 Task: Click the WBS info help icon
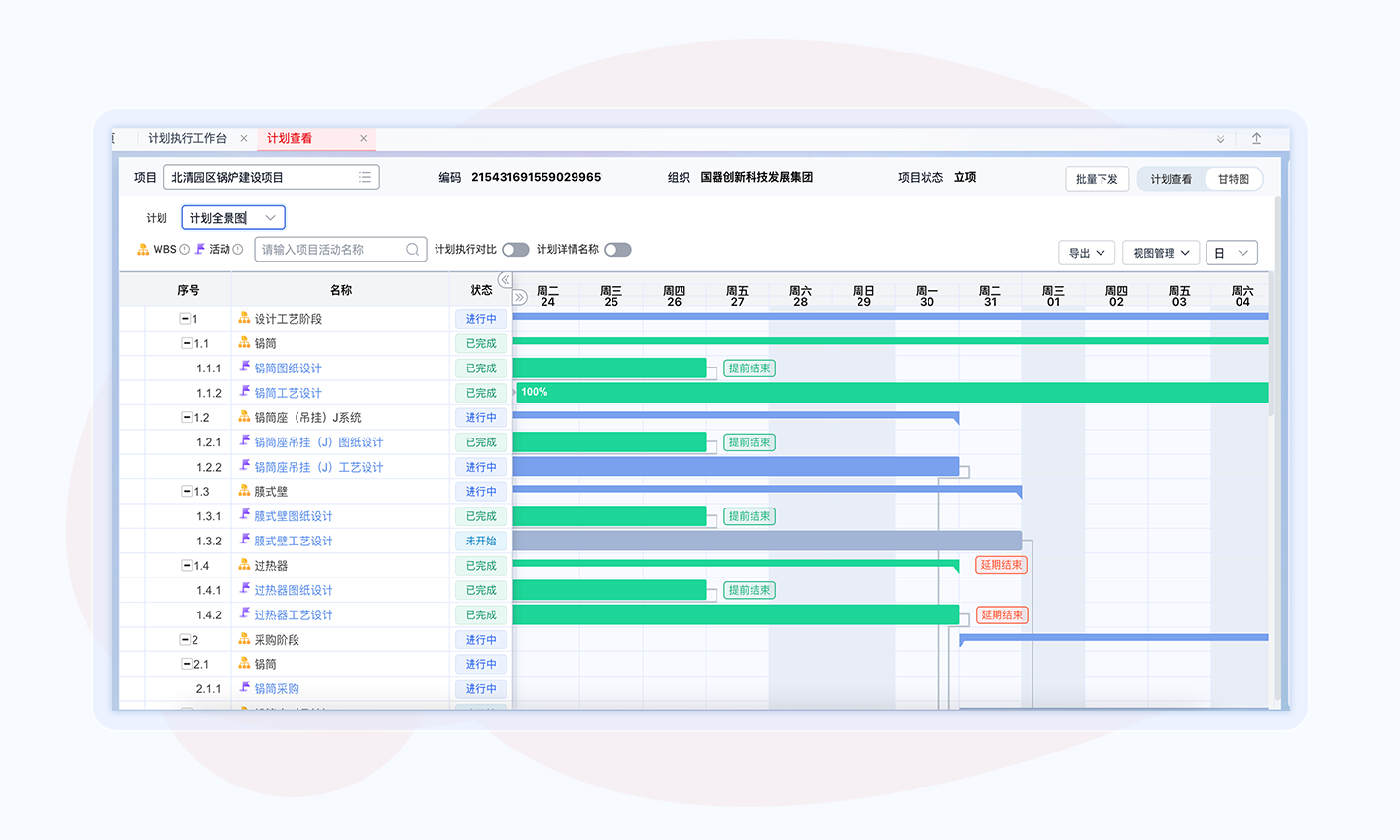(185, 250)
